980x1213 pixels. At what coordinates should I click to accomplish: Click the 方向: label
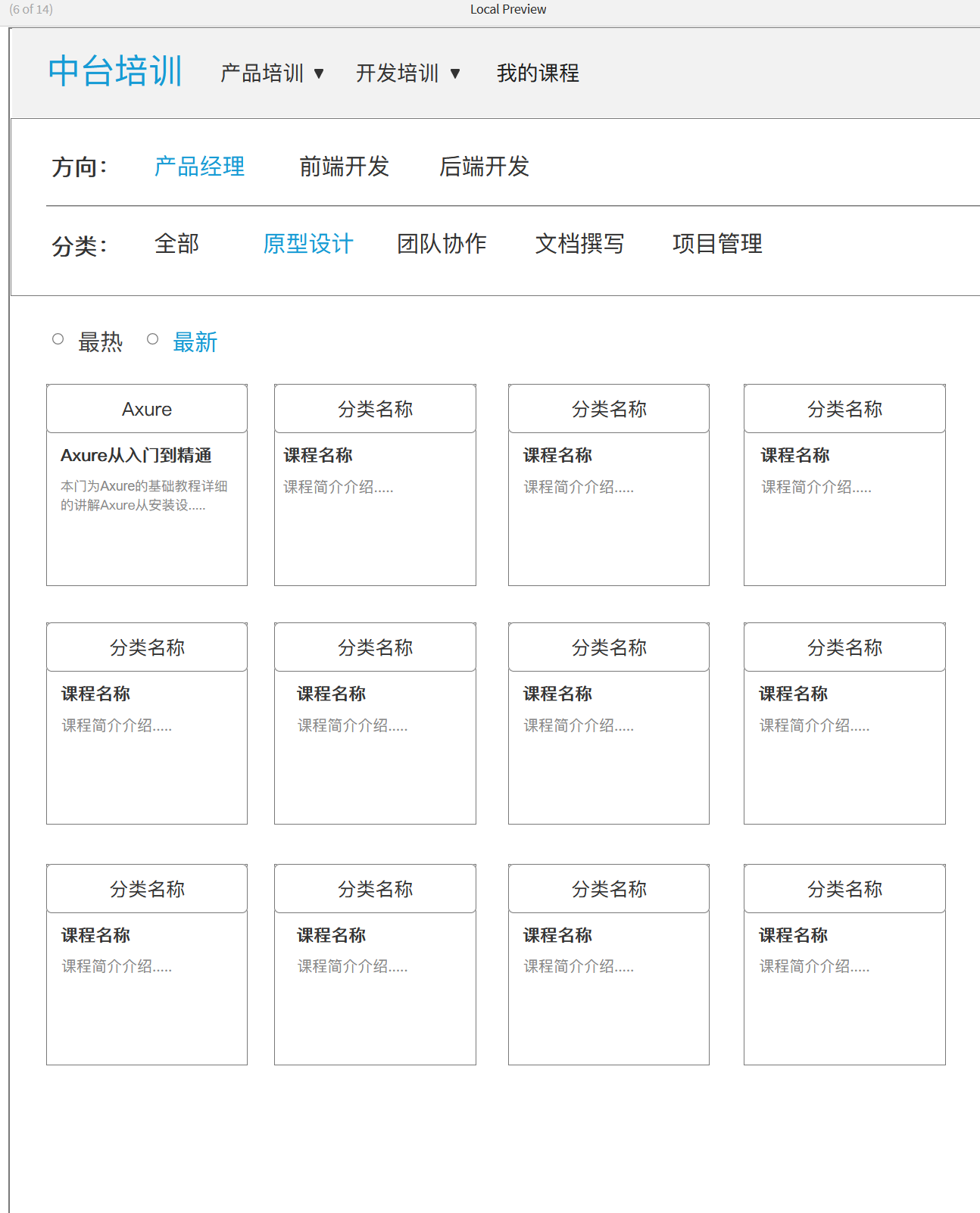tap(80, 167)
